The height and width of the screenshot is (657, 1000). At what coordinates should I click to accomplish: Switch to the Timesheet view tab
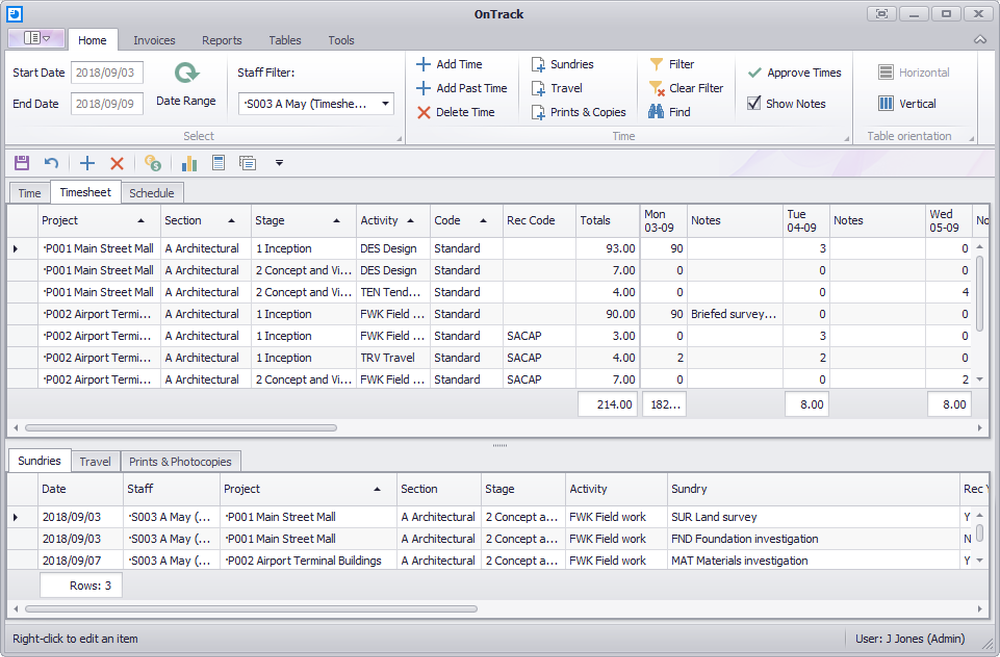click(x=85, y=193)
